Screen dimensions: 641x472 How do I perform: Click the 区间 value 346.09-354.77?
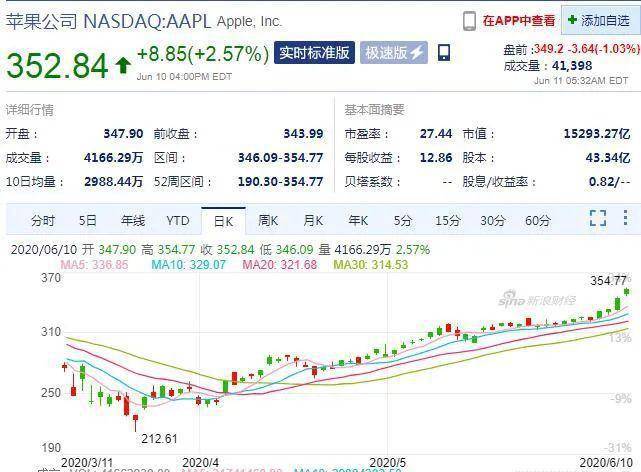(x=280, y=158)
